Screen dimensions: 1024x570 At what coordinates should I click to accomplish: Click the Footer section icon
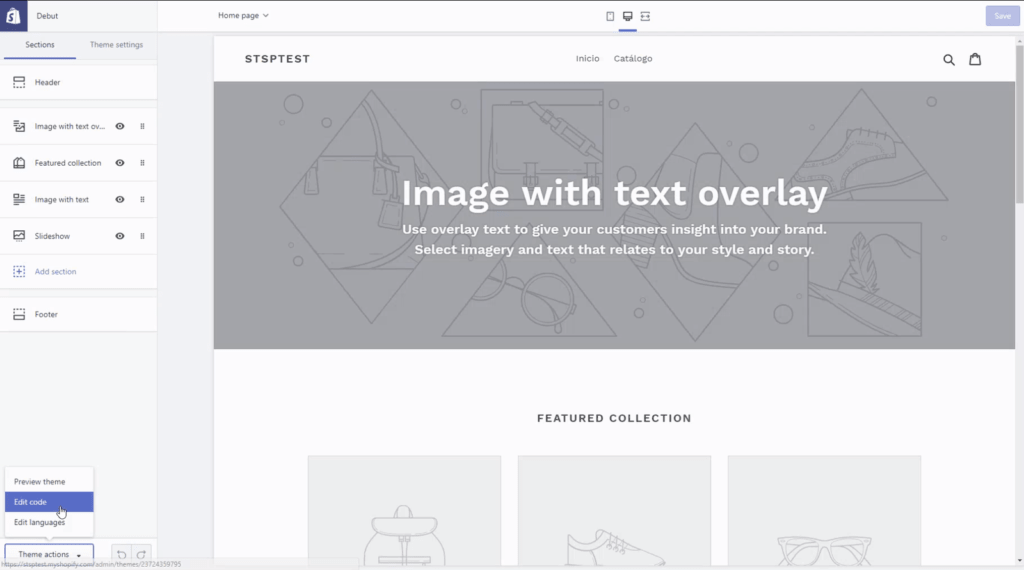19,314
